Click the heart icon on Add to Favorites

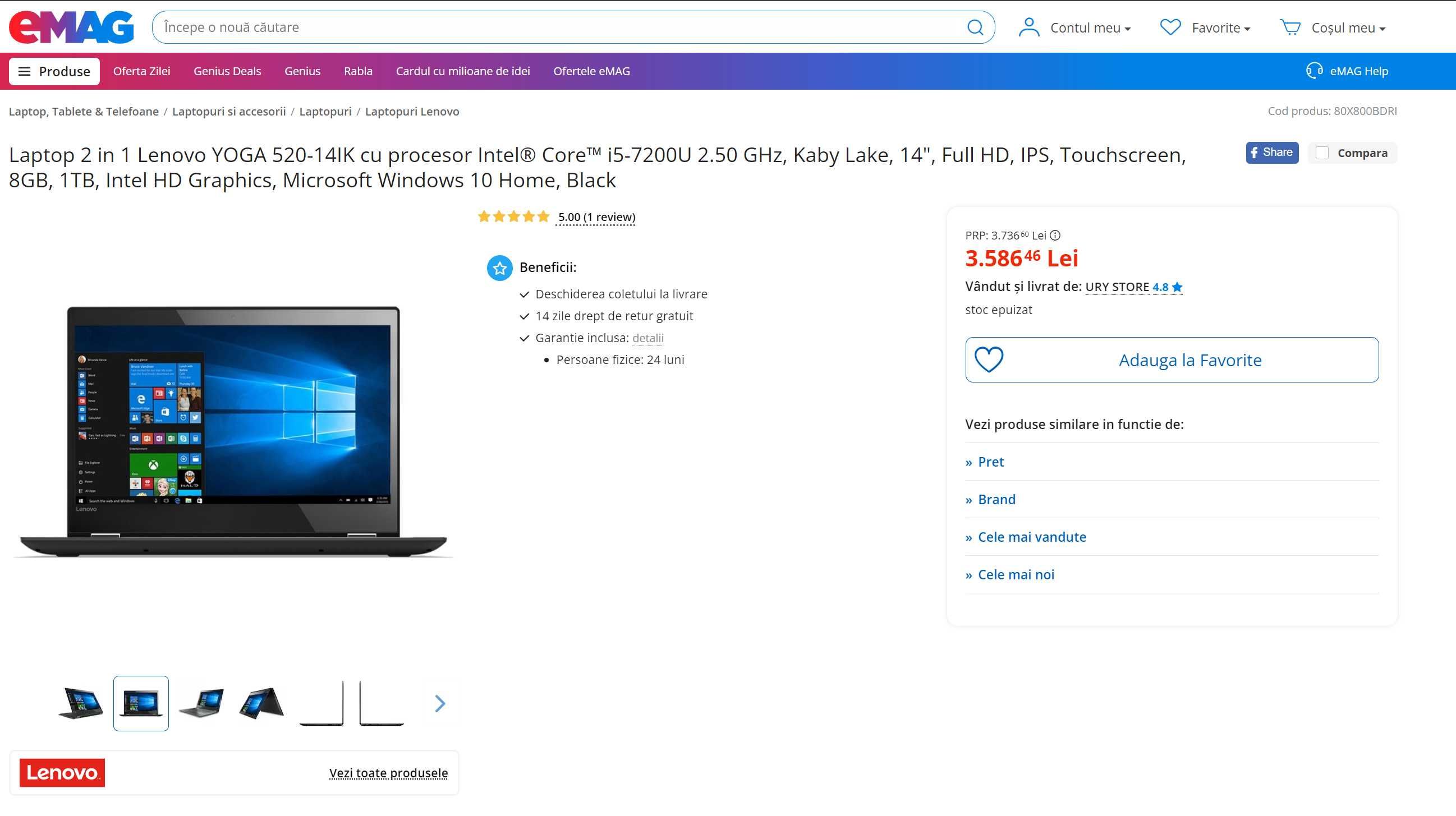(x=989, y=360)
